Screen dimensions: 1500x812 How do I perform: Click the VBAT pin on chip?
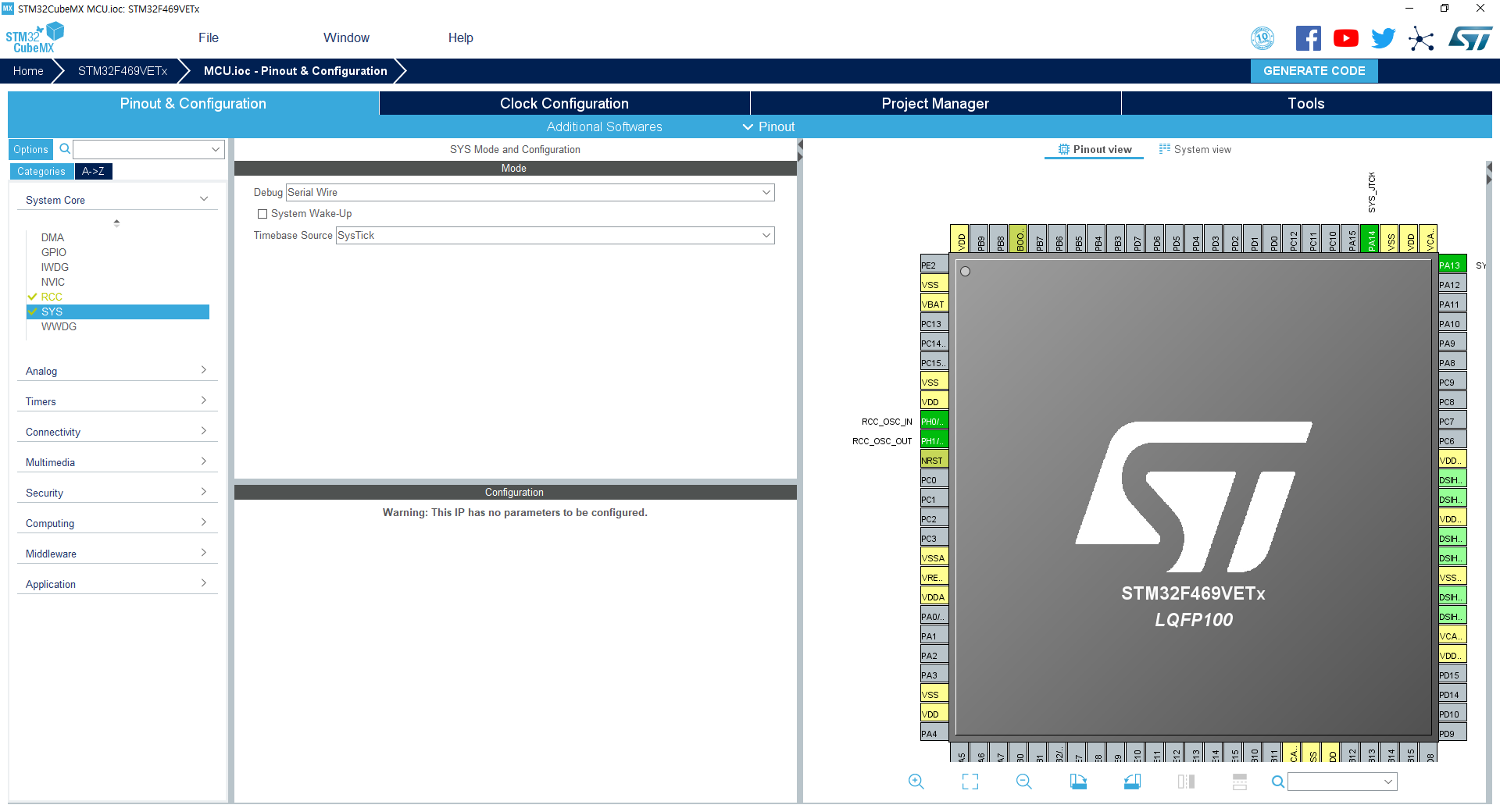click(934, 304)
